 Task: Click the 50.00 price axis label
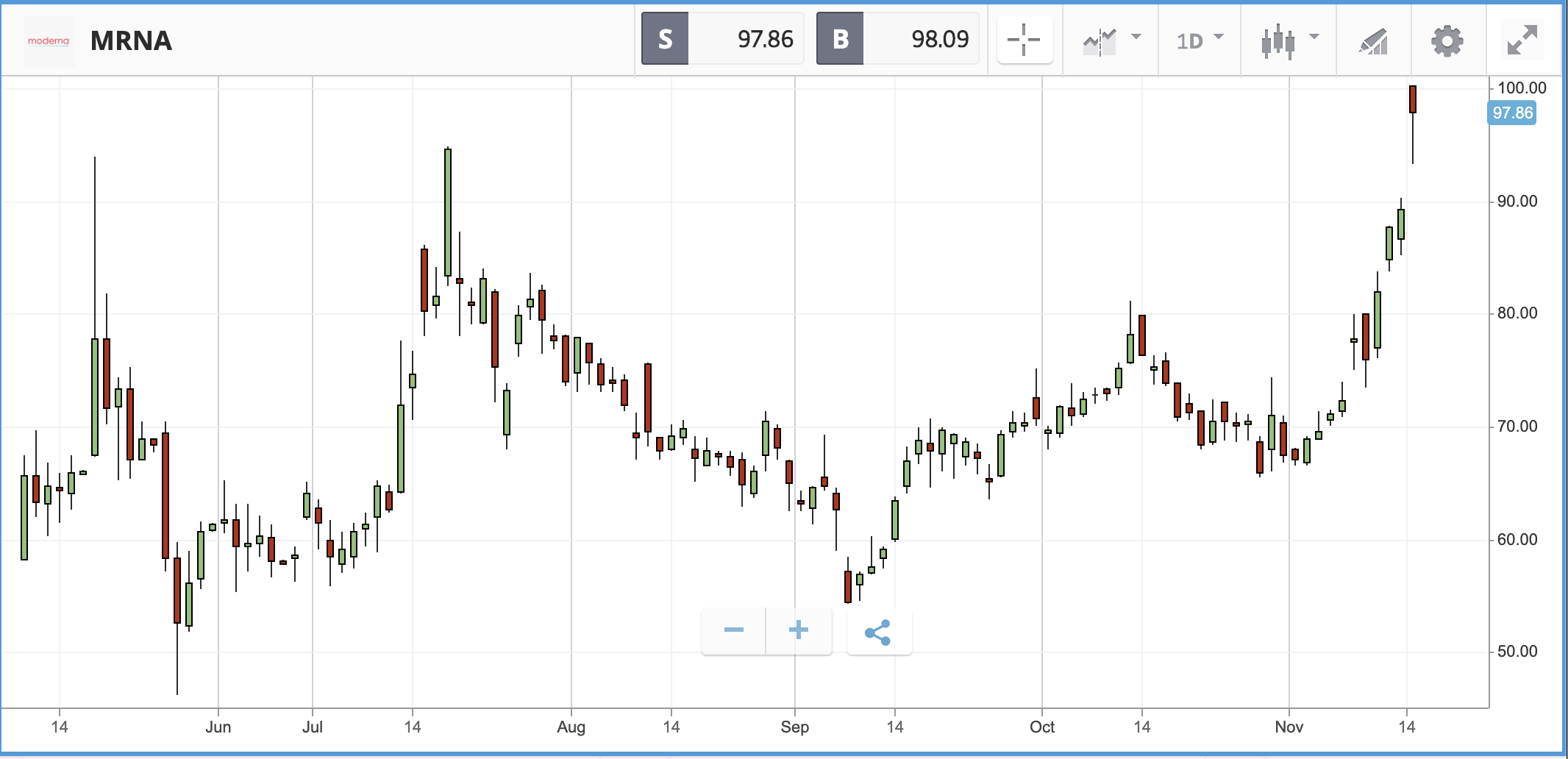[1517, 651]
